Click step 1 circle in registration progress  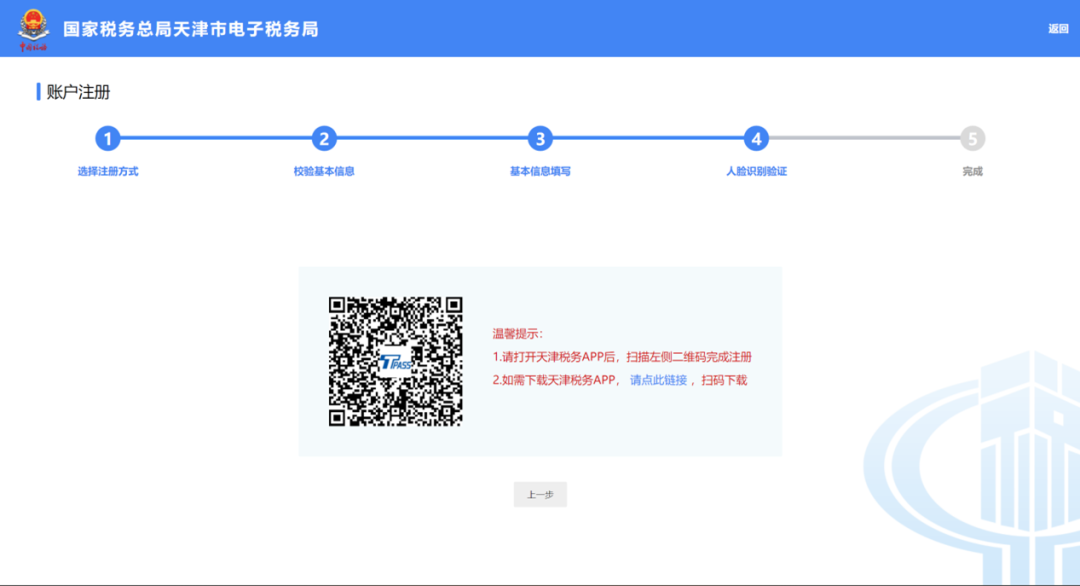click(x=107, y=138)
